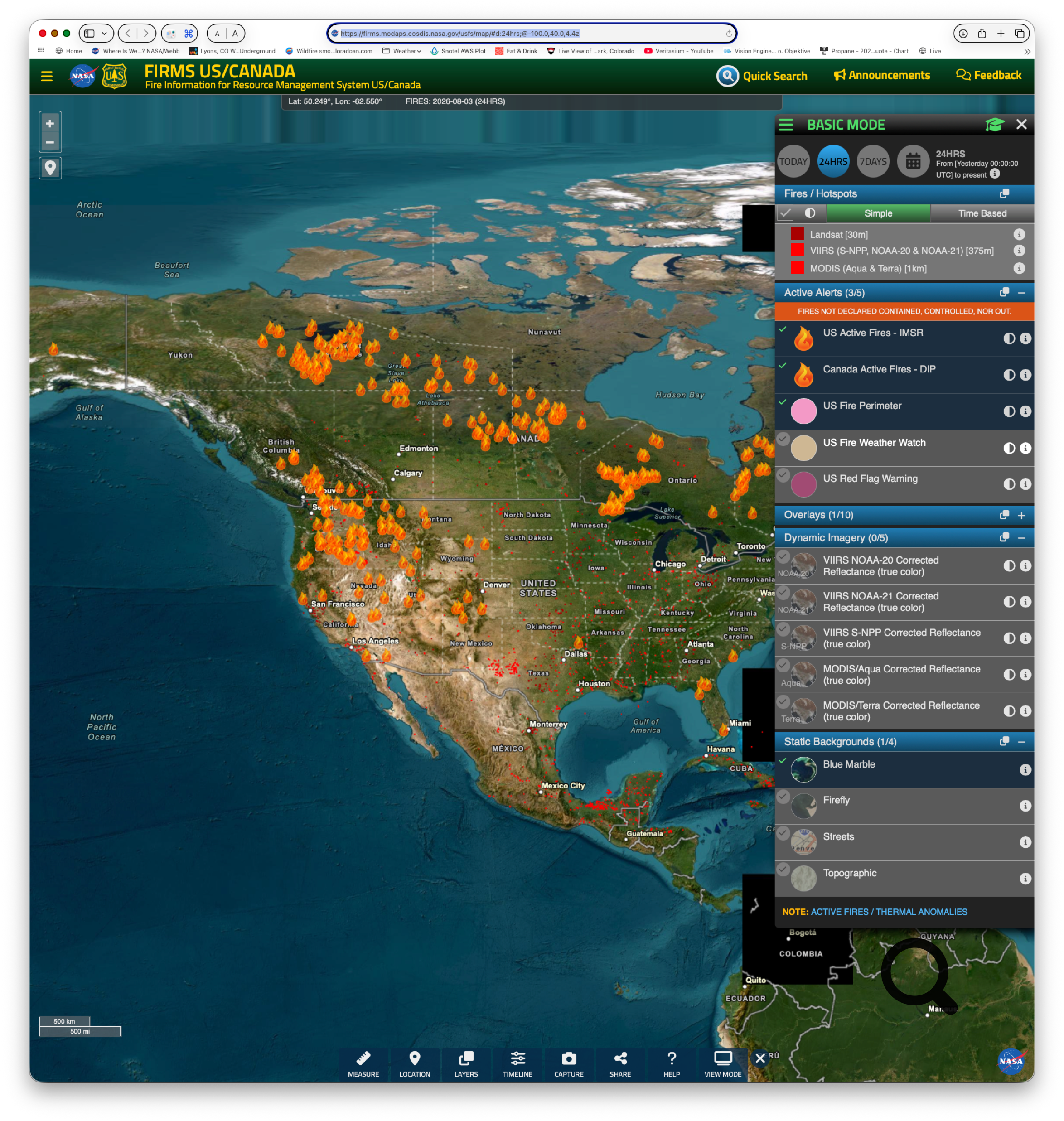Select the TODAY time range

pyautogui.click(x=793, y=162)
